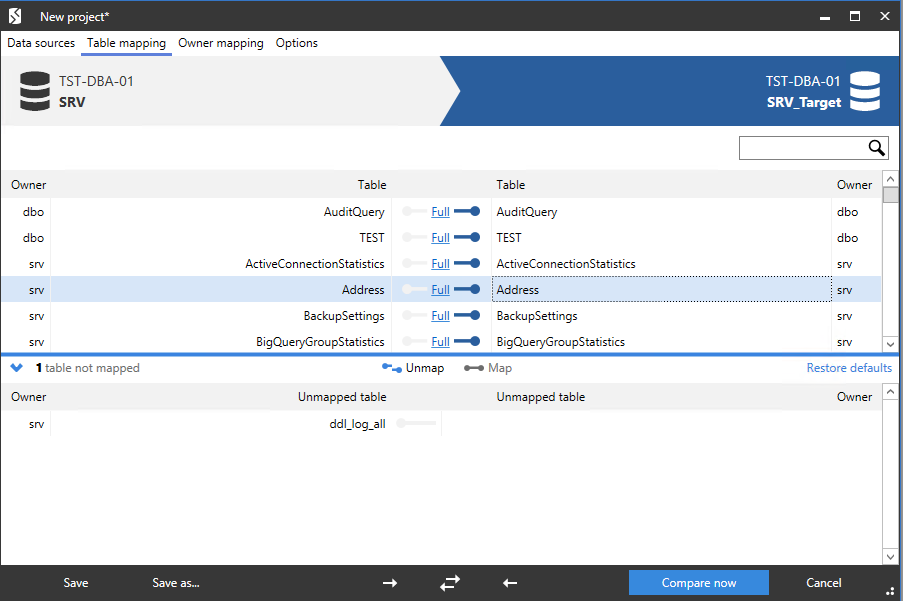903x601 pixels.
Task: Select source BigQueryGroupStatistics cell
Action: click(x=221, y=341)
